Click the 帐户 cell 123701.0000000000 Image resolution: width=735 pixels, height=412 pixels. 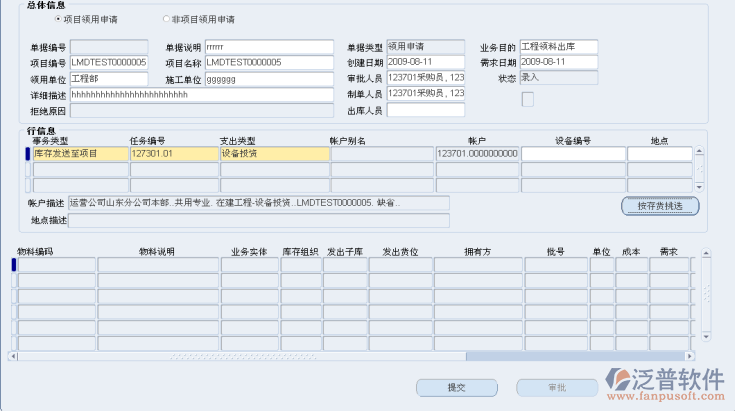[x=477, y=154]
